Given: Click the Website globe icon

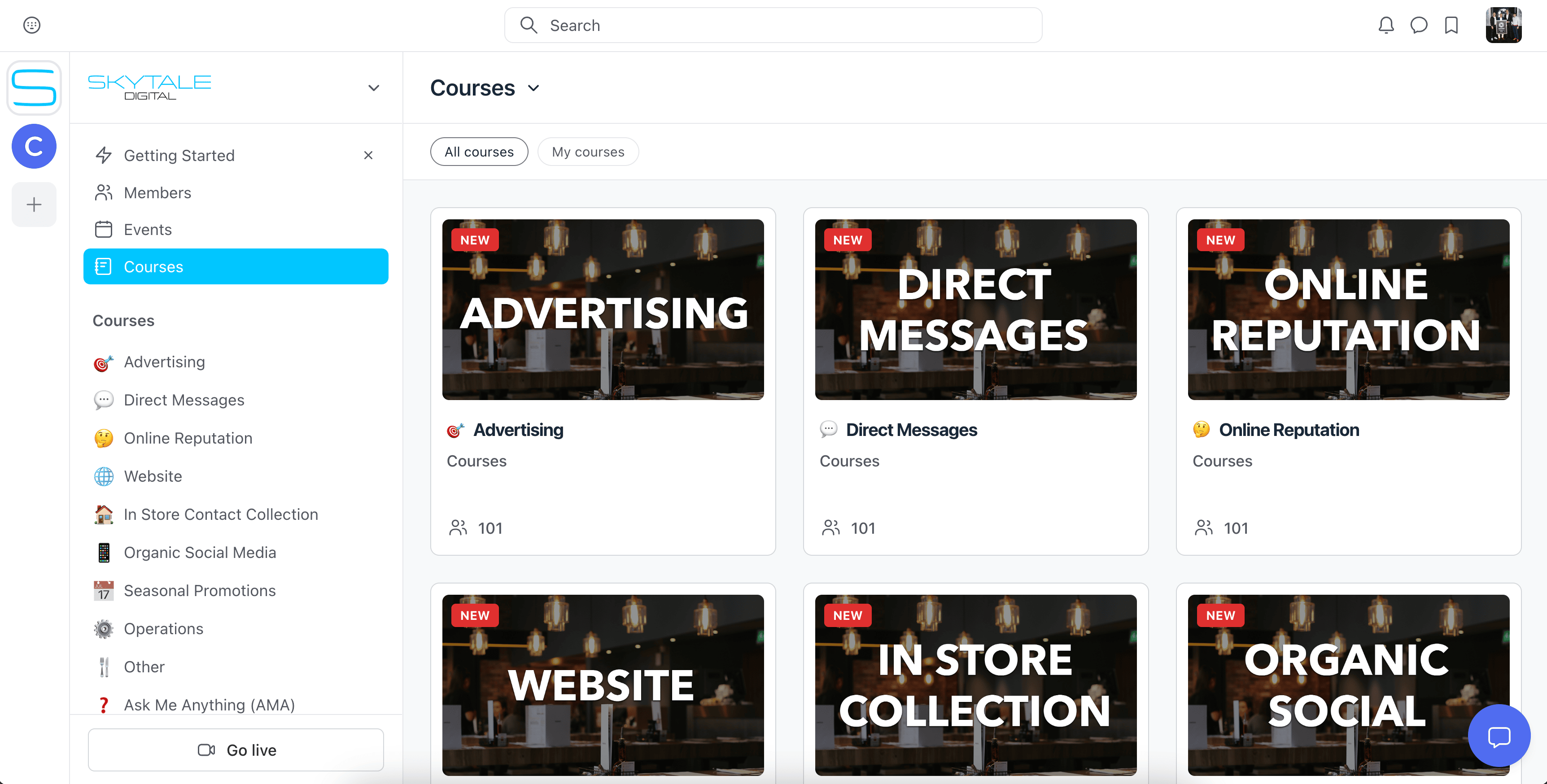Looking at the screenshot, I should coord(103,477).
